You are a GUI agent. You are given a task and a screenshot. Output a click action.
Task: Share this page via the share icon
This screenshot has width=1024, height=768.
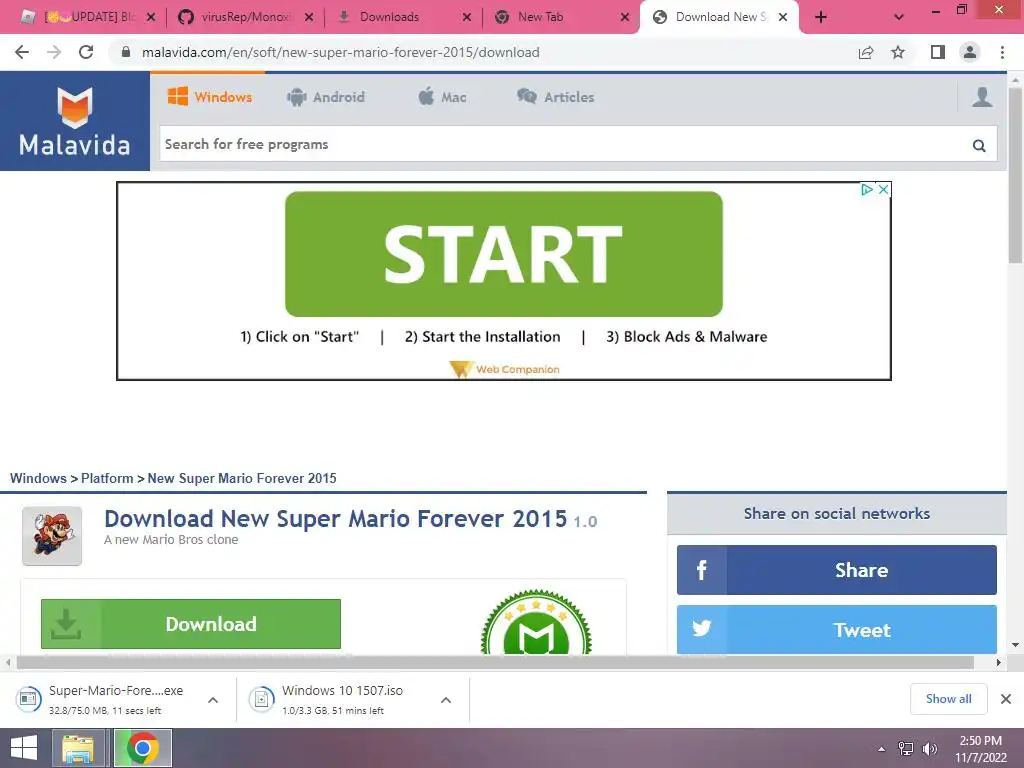tap(866, 52)
